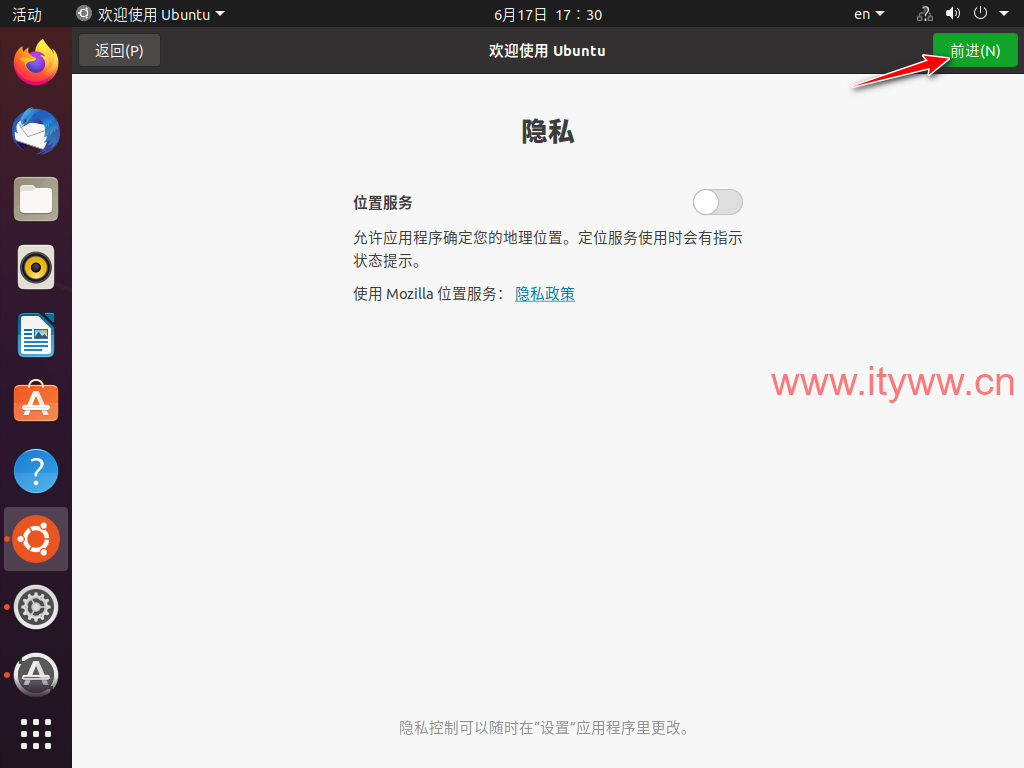This screenshot has width=1024, height=768.
Task: Click the 使用 Mozilla 位置服务 text
Action: (x=428, y=294)
